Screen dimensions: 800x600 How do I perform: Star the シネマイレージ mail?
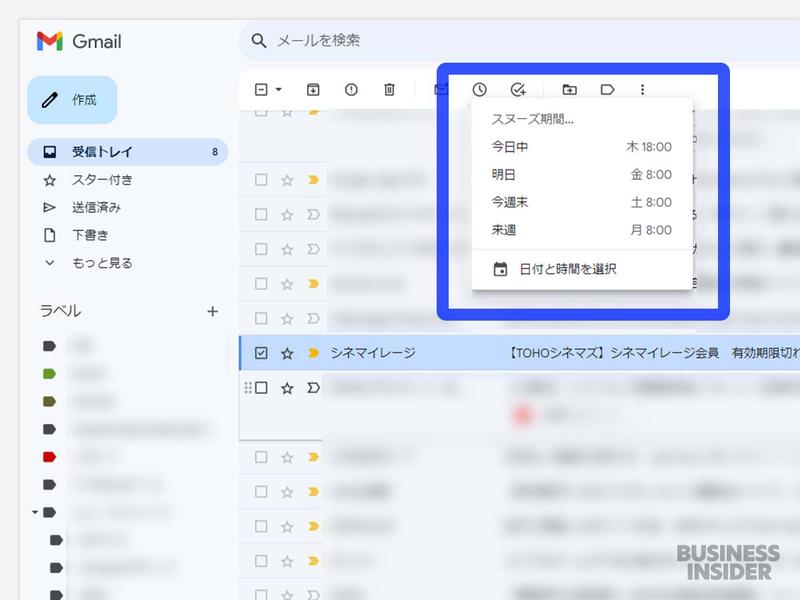tap(287, 353)
